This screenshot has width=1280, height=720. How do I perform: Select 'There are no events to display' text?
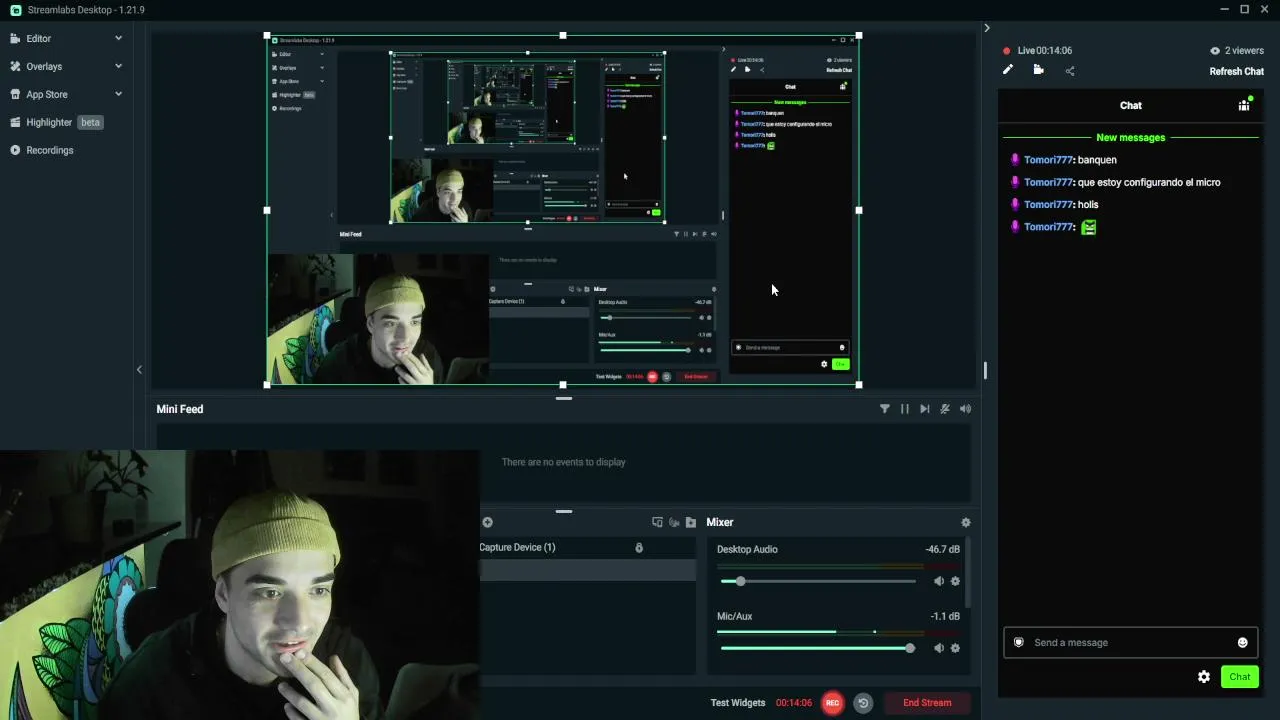(563, 462)
